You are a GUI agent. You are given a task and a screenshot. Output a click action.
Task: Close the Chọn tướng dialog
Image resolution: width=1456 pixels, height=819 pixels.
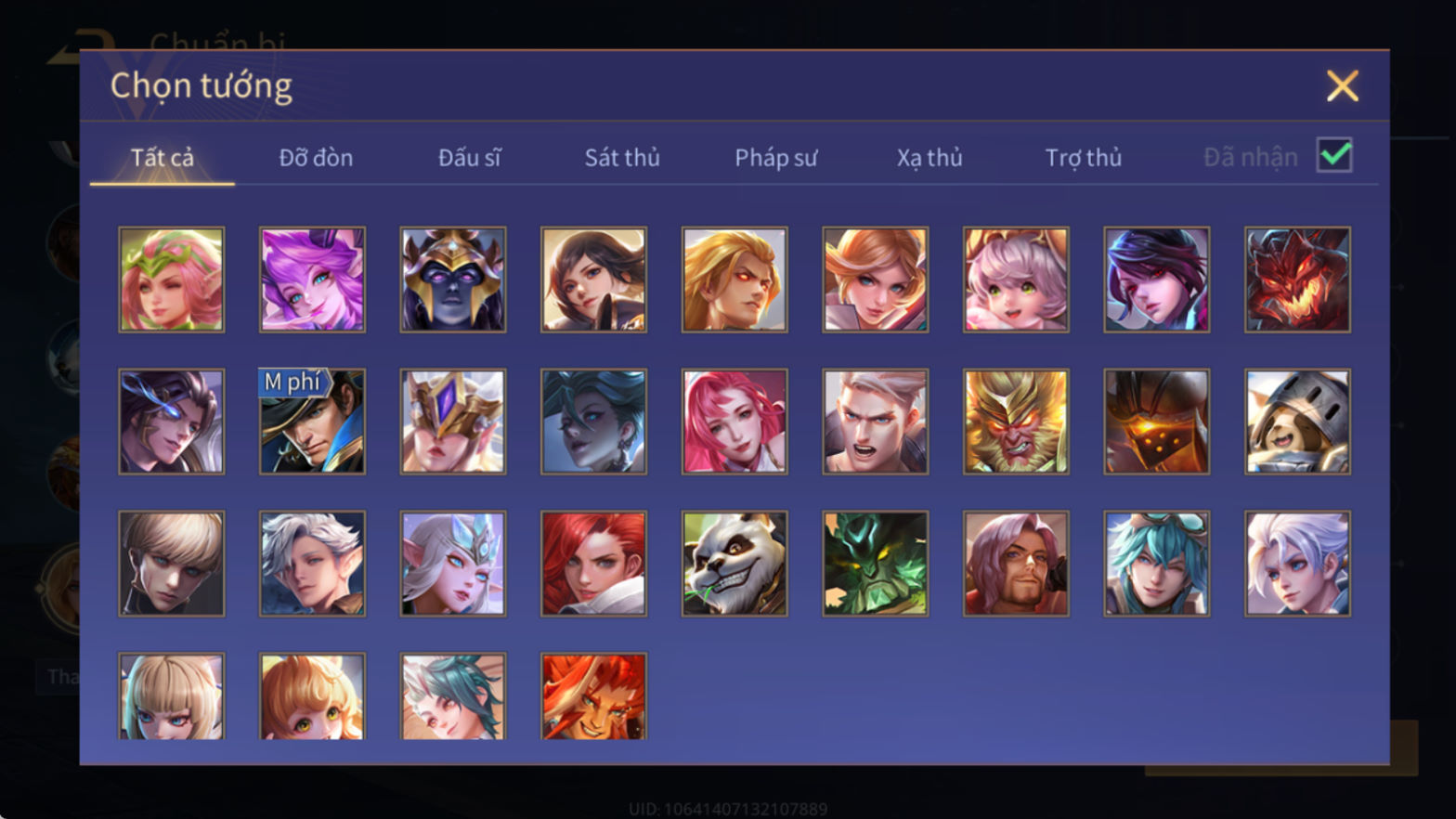[x=1342, y=85]
